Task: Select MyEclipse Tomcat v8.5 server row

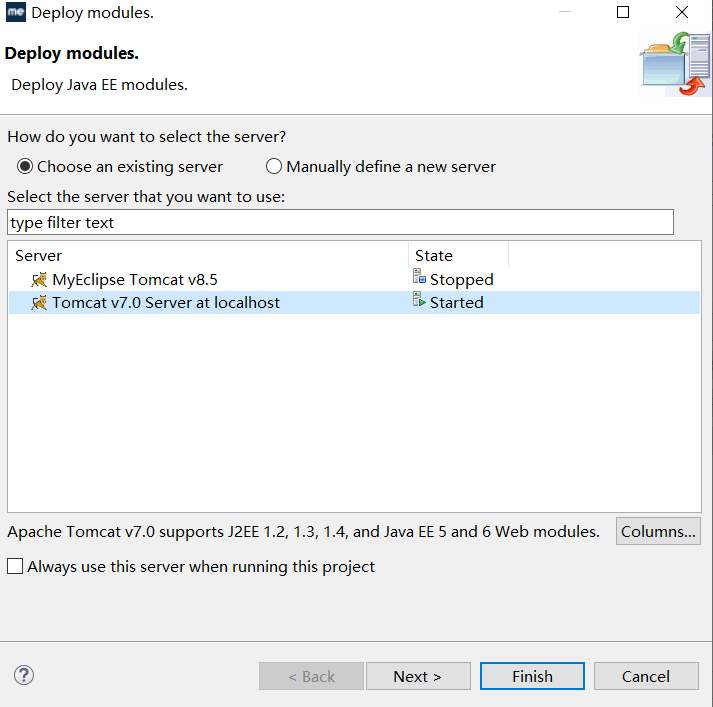Action: pos(135,280)
